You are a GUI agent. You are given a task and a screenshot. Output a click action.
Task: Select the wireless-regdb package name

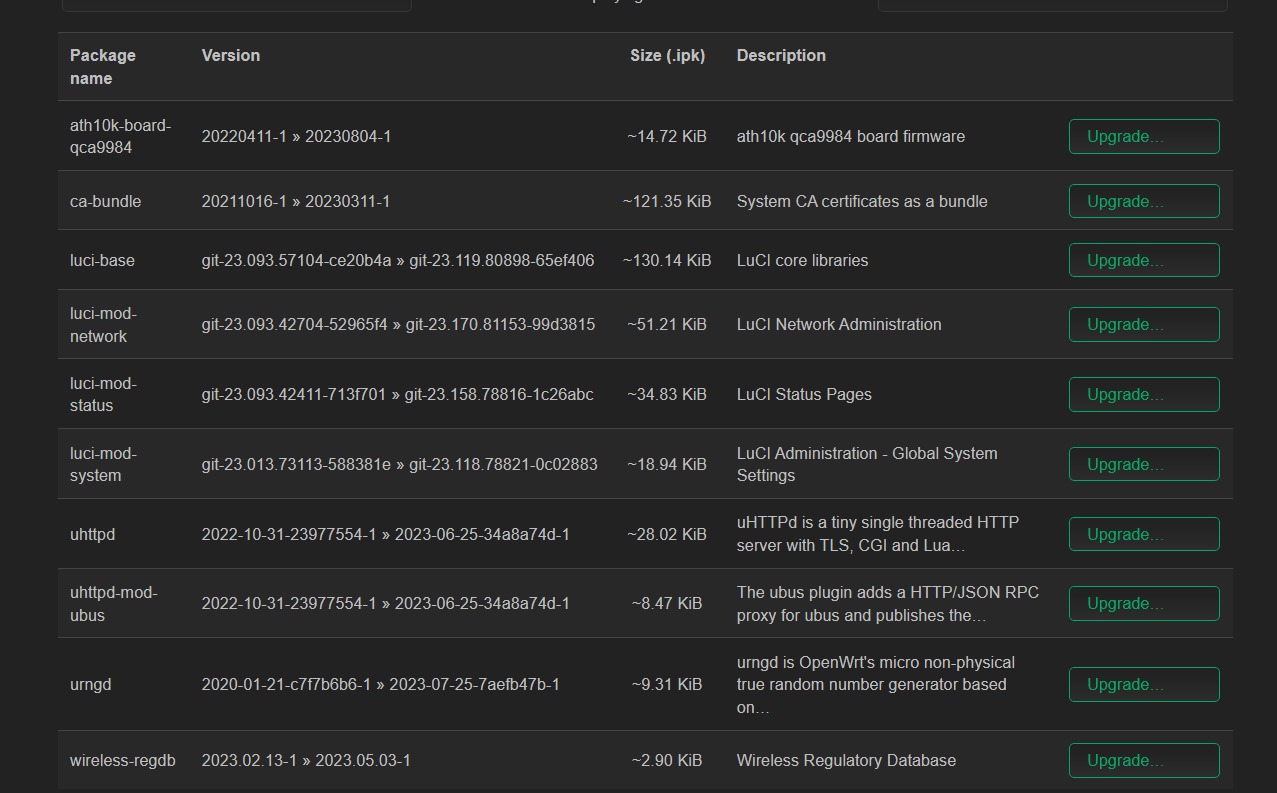coord(122,760)
